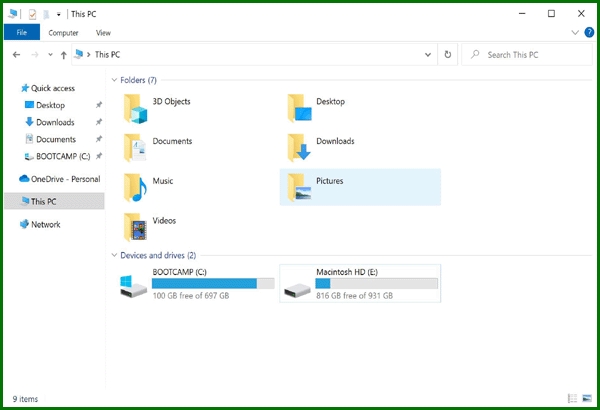Unpin Desktop from Quick access

click(x=98, y=105)
